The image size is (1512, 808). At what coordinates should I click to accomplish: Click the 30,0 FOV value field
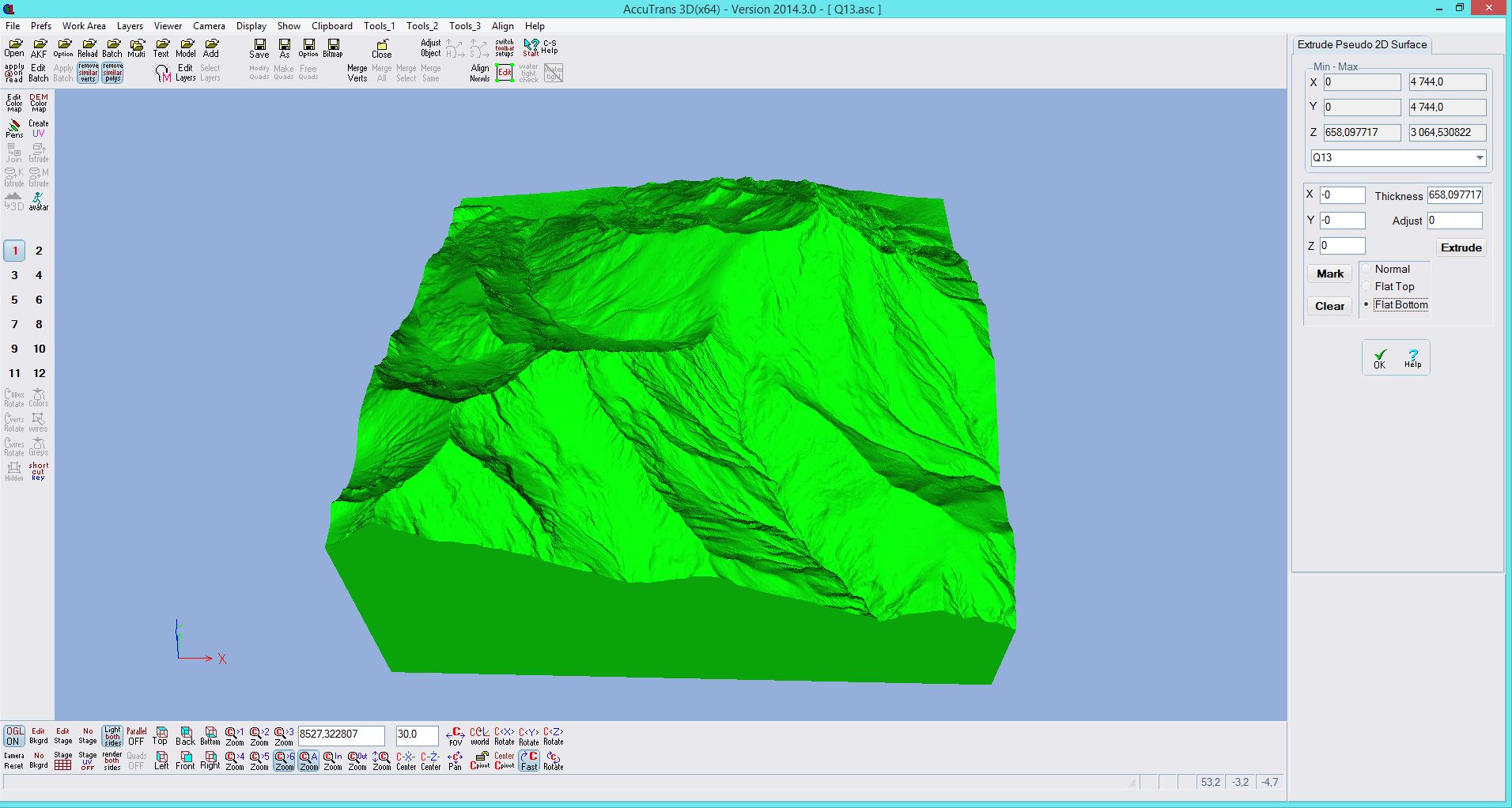coord(417,734)
